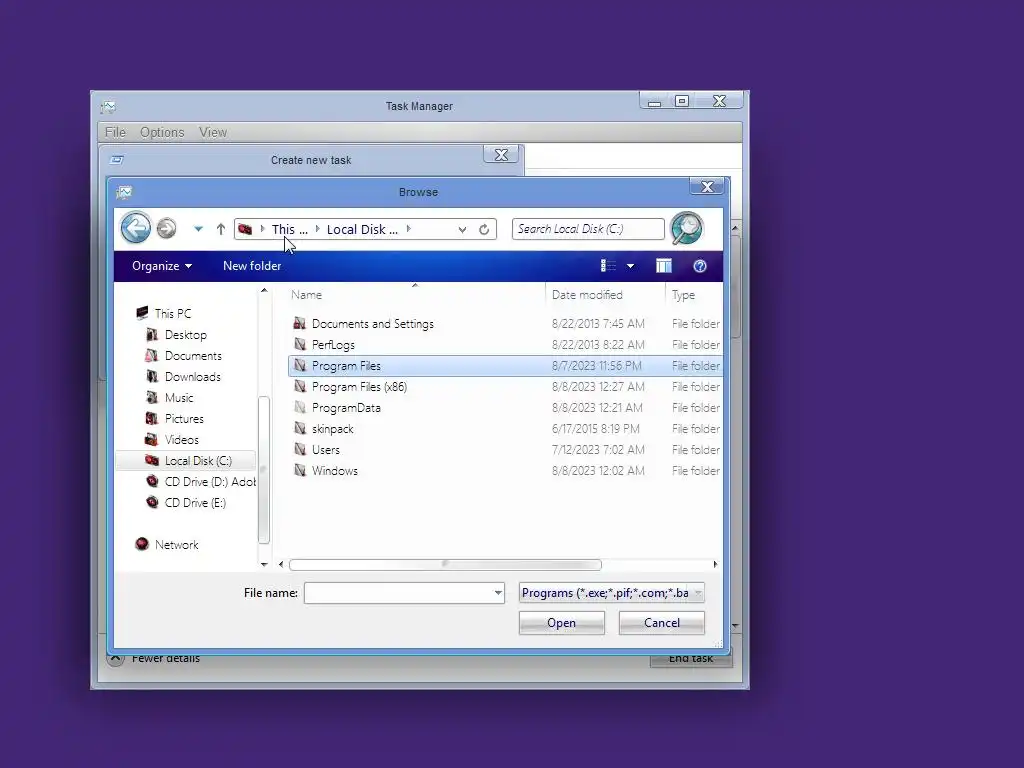Click the skinpack folder icon
Screen dimensions: 1024x768
click(300, 428)
